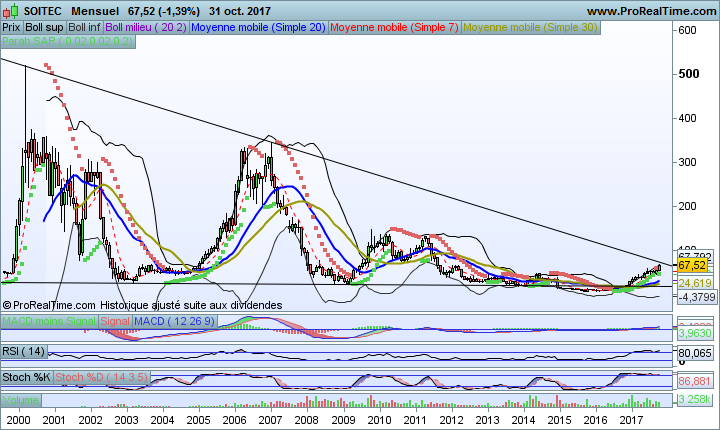Click the 200 price axis label

point(687,206)
